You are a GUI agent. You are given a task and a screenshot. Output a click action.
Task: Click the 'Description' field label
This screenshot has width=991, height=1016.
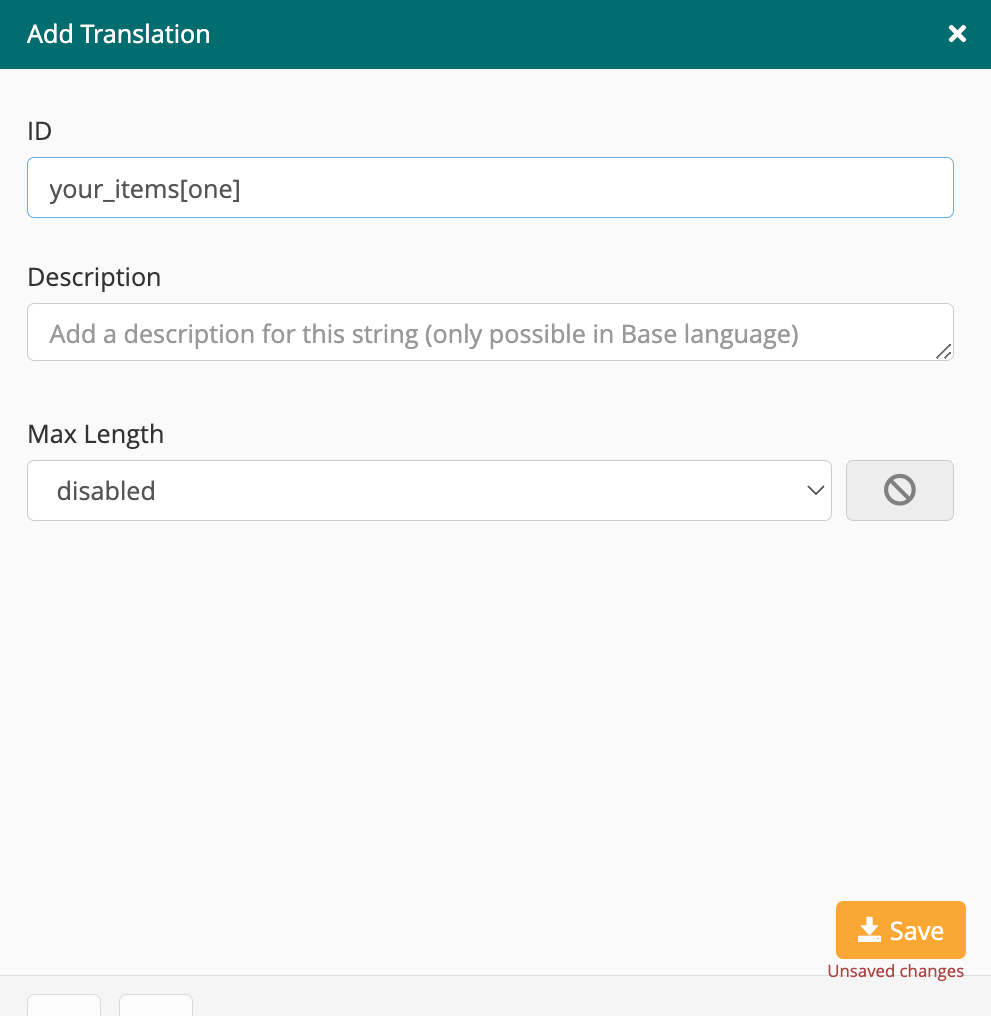[x=94, y=277]
